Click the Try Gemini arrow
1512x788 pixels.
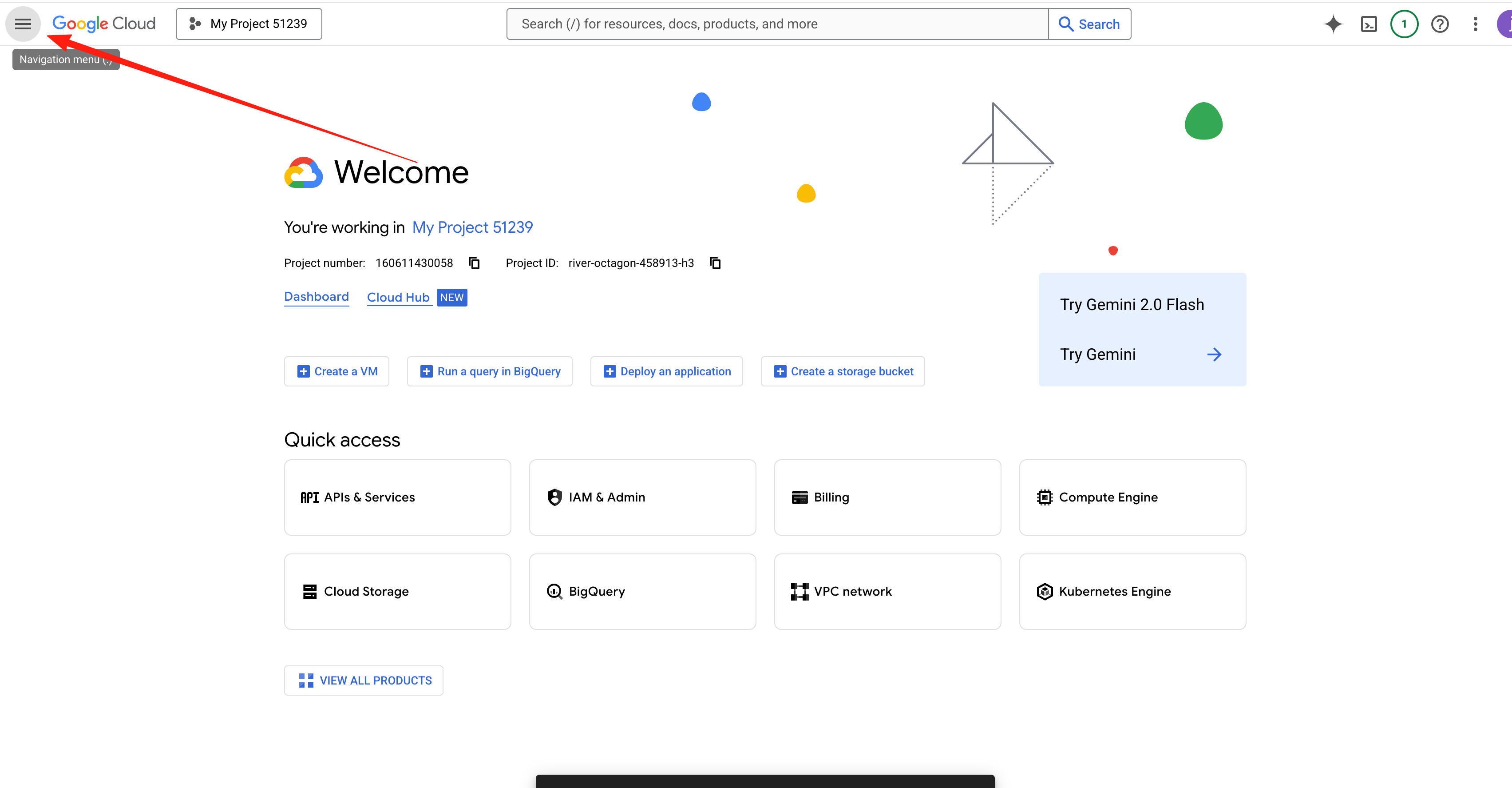point(1214,354)
